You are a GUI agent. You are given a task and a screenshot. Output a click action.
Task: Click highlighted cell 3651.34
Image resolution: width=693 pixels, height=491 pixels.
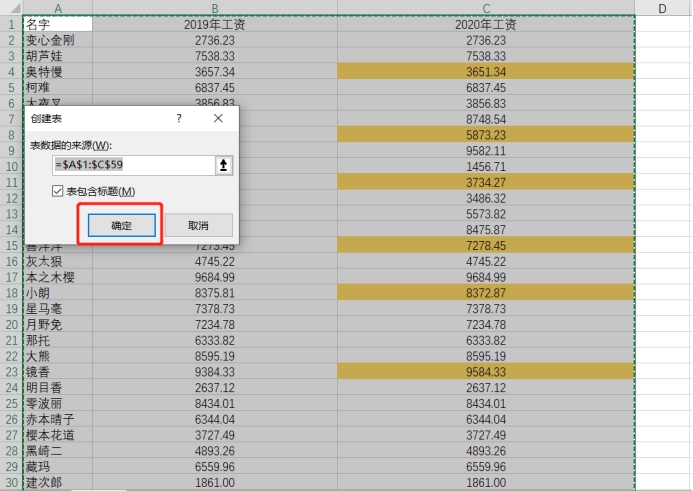(486, 72)
